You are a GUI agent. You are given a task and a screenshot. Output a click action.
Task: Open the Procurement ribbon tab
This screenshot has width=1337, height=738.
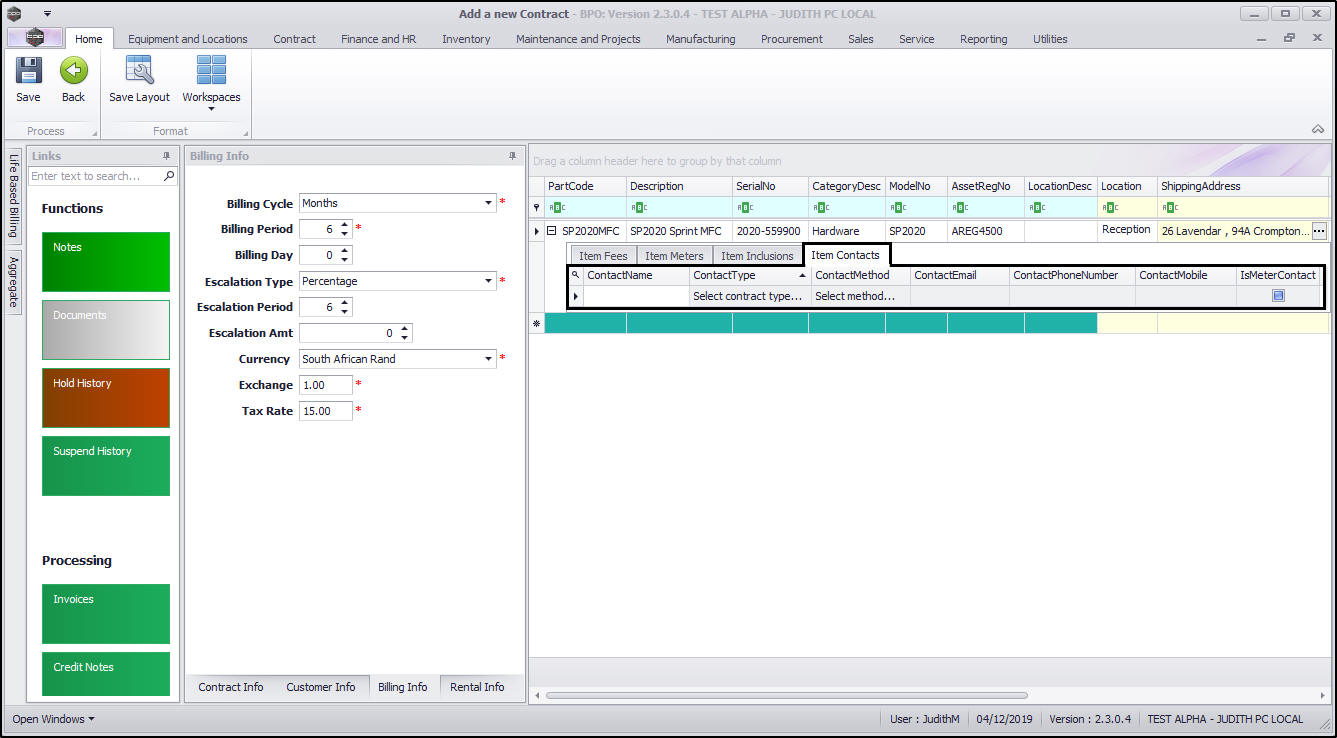pyautogui.click(x=791, y=39)
